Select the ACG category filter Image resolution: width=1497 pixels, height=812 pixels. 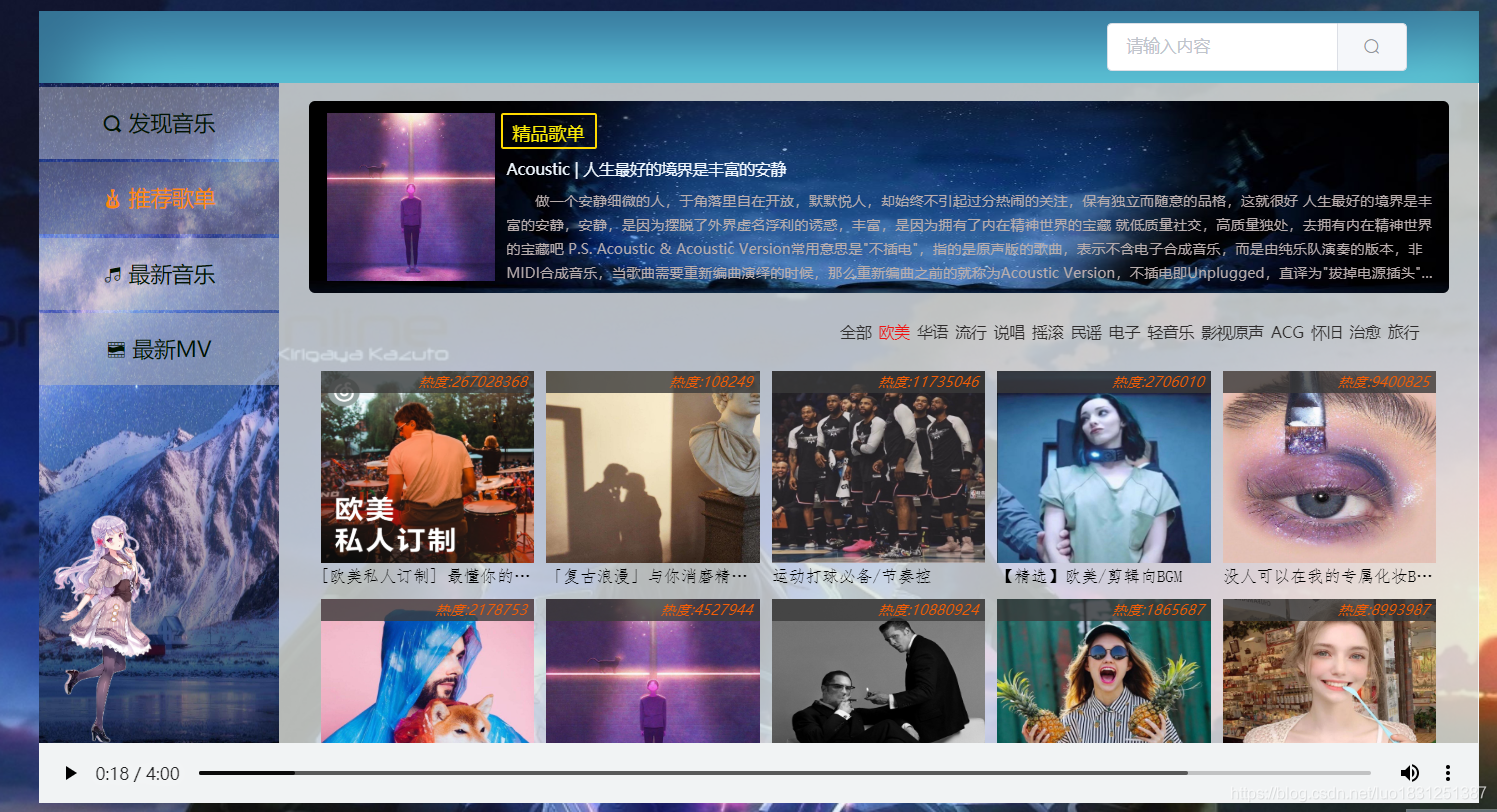1287,332
